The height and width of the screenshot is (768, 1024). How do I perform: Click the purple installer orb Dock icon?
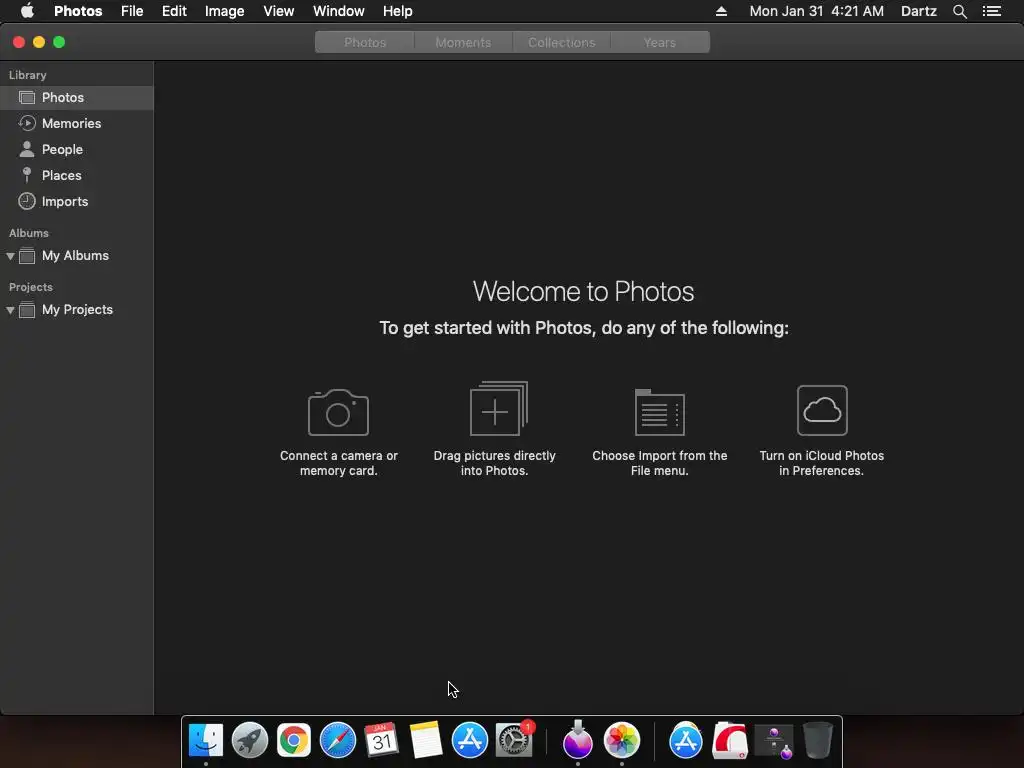pos(577,741)
